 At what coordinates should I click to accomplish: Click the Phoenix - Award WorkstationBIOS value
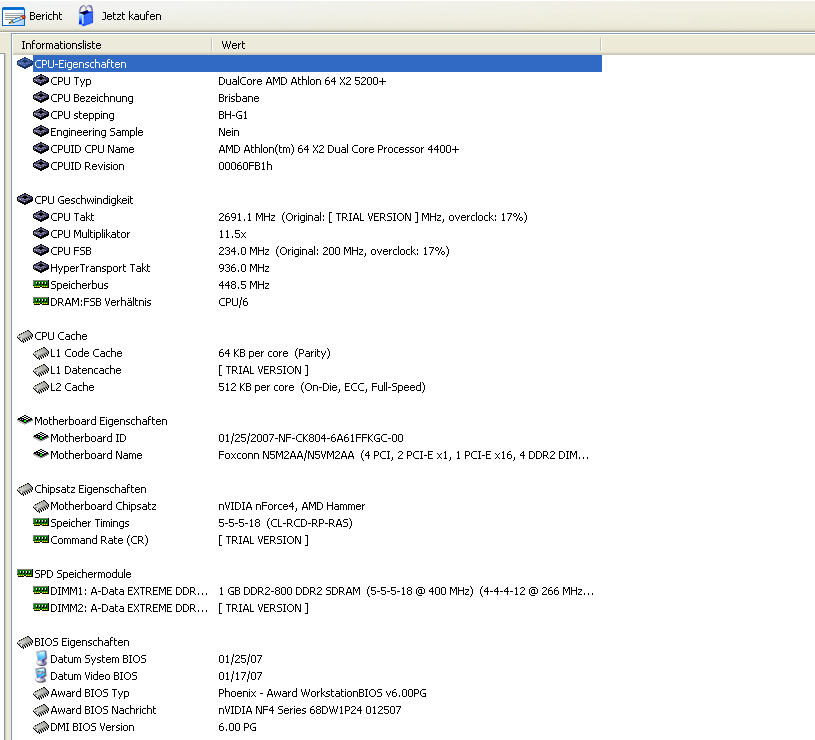coord(322,693)
